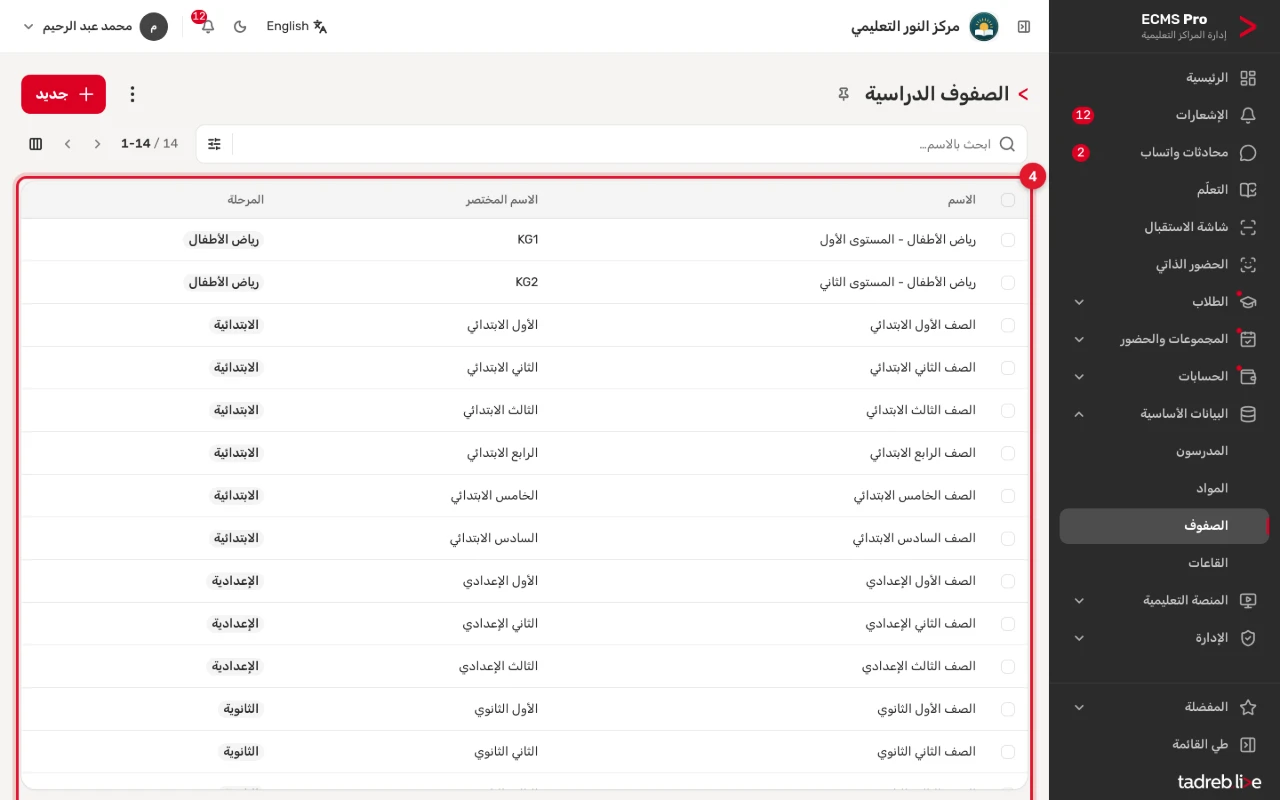Check the row الصف الرابع الابتدائي
The height and width of the screenshot is (800, 1280).
tap(1007, 453)
